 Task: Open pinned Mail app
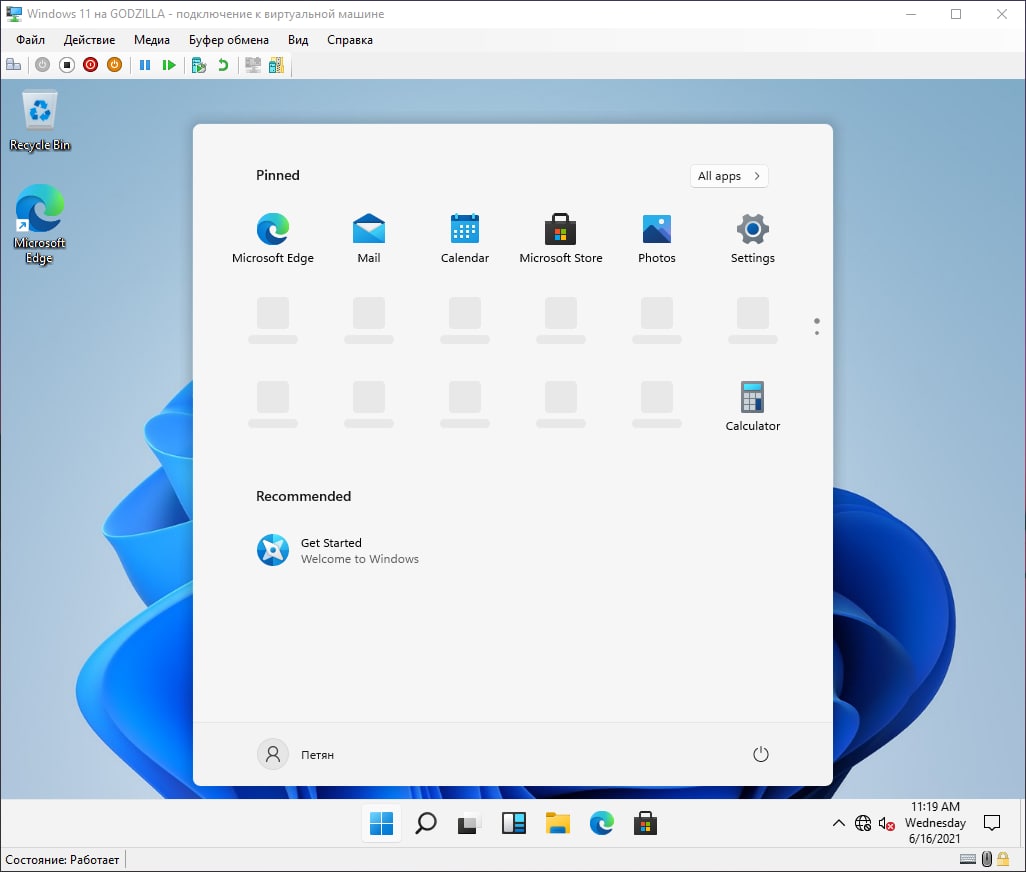tap(369, 237)
